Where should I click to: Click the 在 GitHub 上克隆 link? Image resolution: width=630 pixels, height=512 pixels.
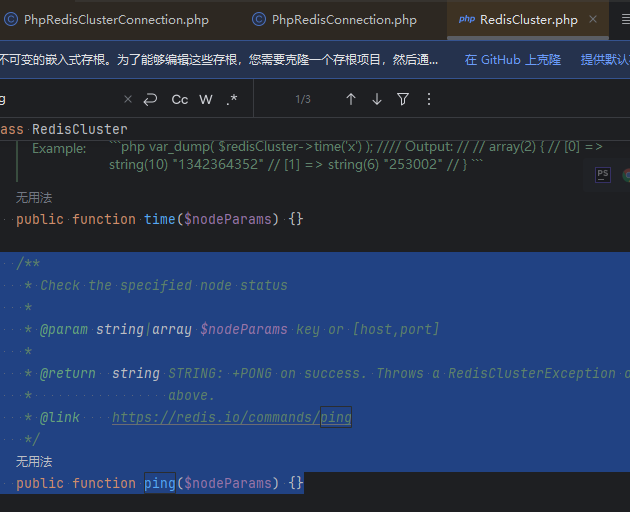512,60
